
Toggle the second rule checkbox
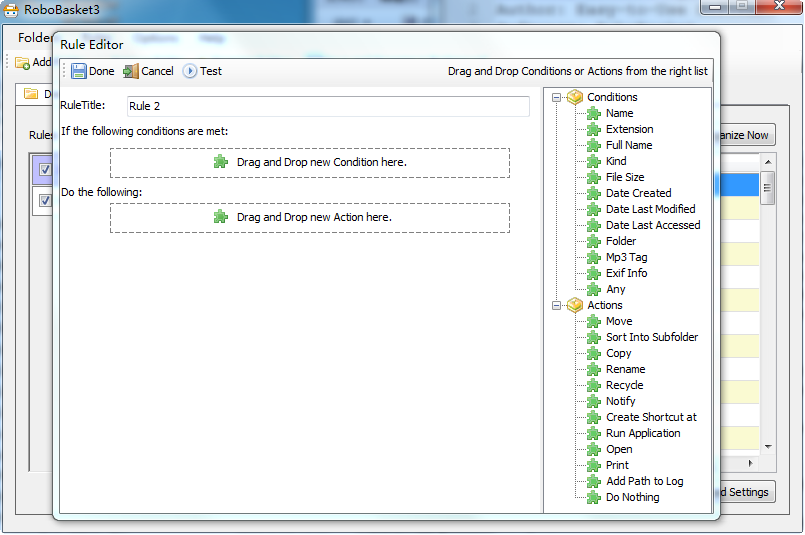click(45, 200)
